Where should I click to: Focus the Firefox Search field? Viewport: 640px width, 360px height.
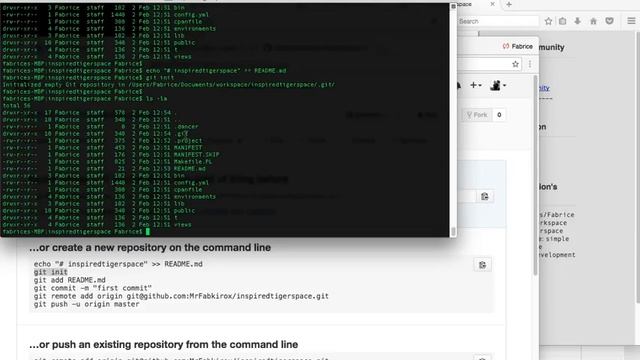(x=498, y=21)
